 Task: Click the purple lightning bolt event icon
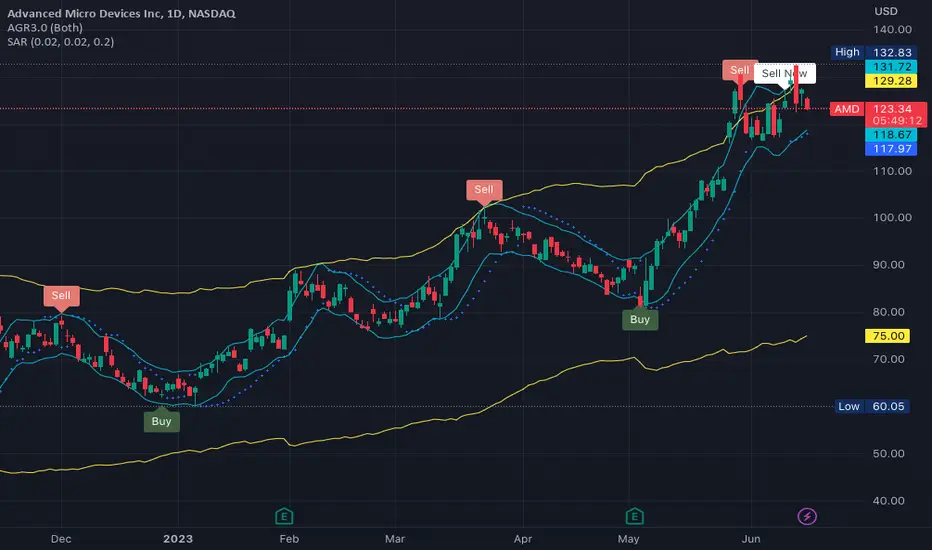pos(807,516)
